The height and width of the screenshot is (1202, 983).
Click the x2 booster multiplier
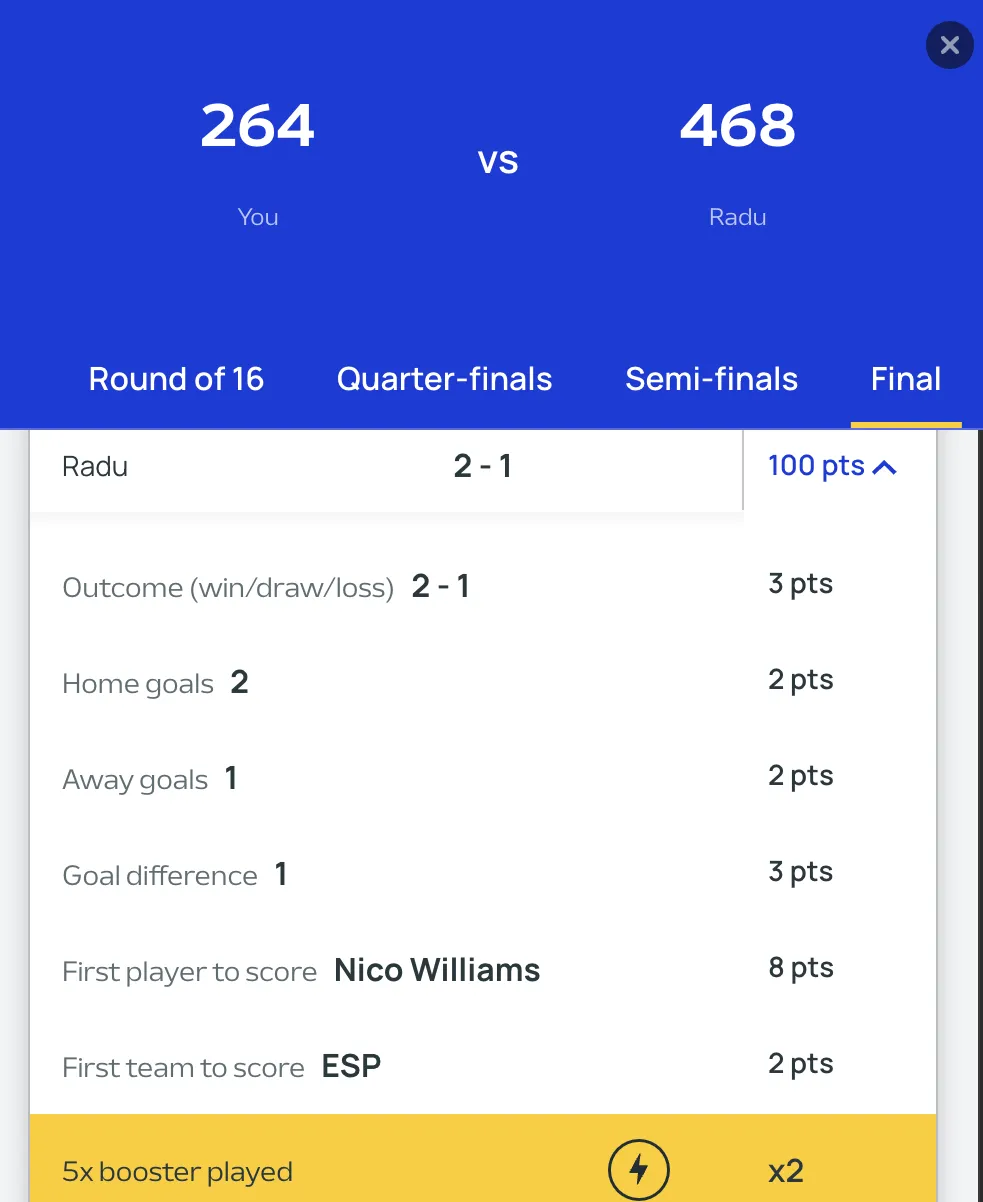786,1171
